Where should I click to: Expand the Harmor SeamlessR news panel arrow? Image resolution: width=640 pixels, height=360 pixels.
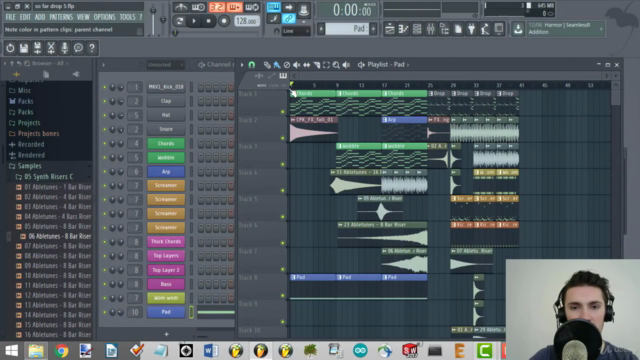point(601,29)
